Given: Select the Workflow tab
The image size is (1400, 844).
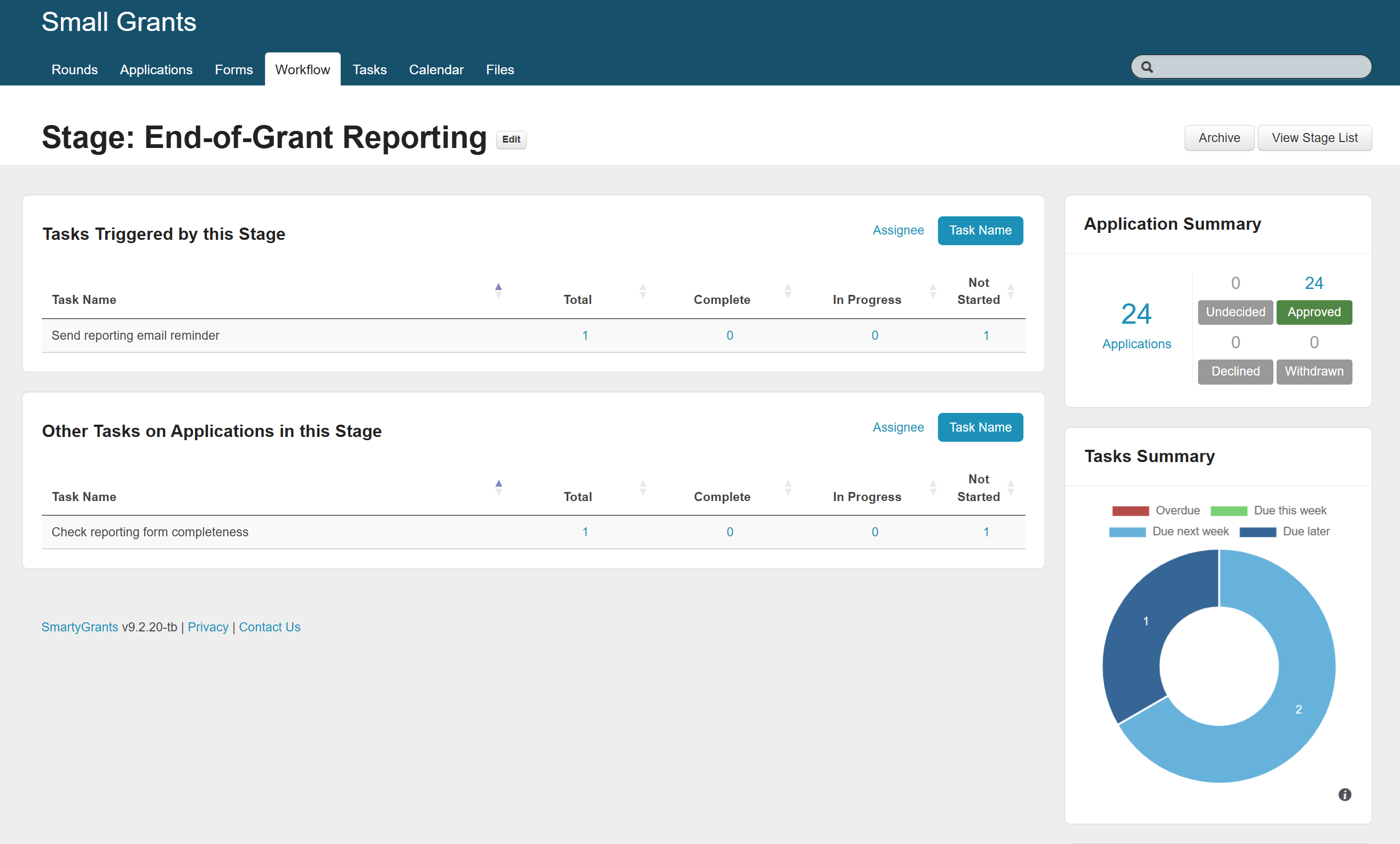Looking at the screenshot, I should pos(302,69).
